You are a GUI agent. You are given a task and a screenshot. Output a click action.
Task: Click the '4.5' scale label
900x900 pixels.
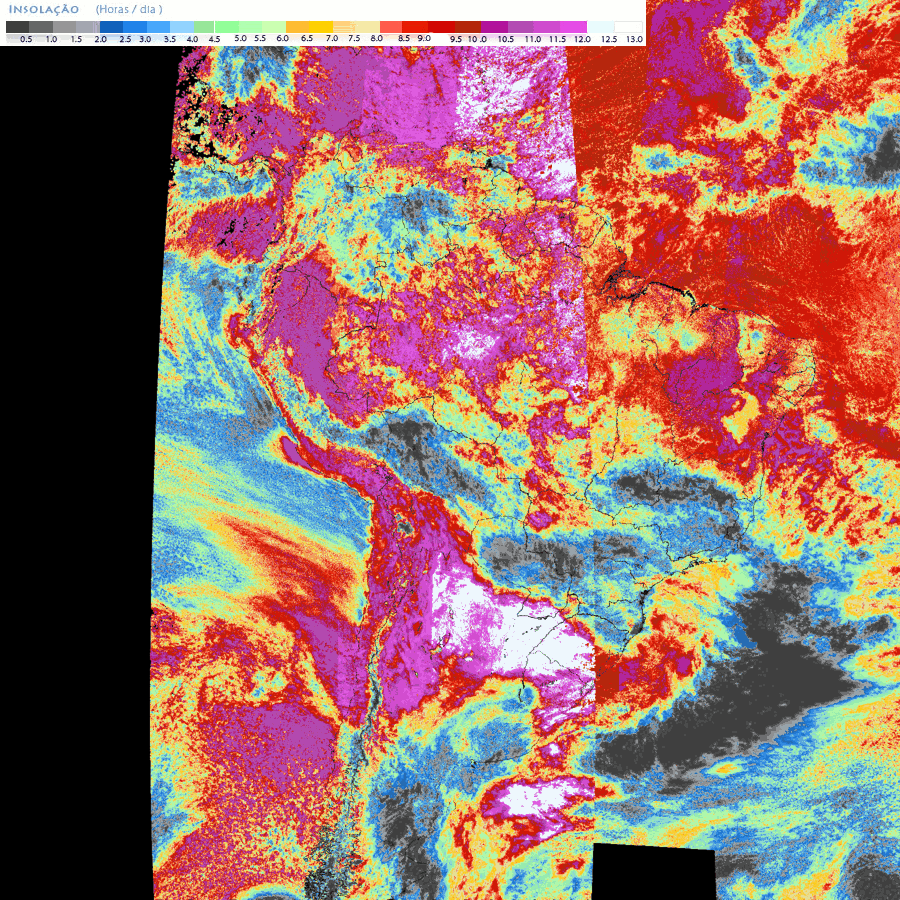coord(214,39)
